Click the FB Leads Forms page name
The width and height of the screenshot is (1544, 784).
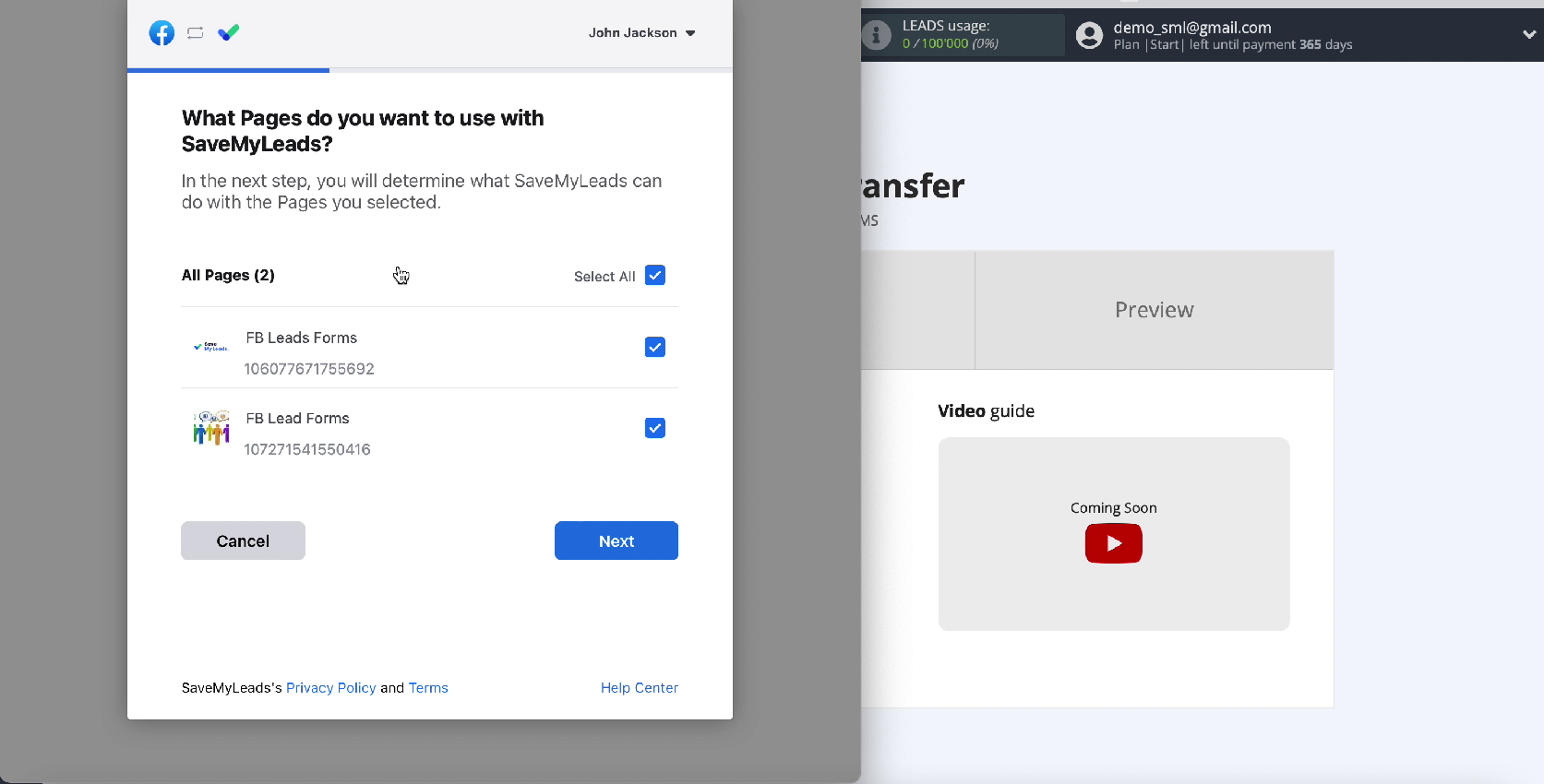302,338
